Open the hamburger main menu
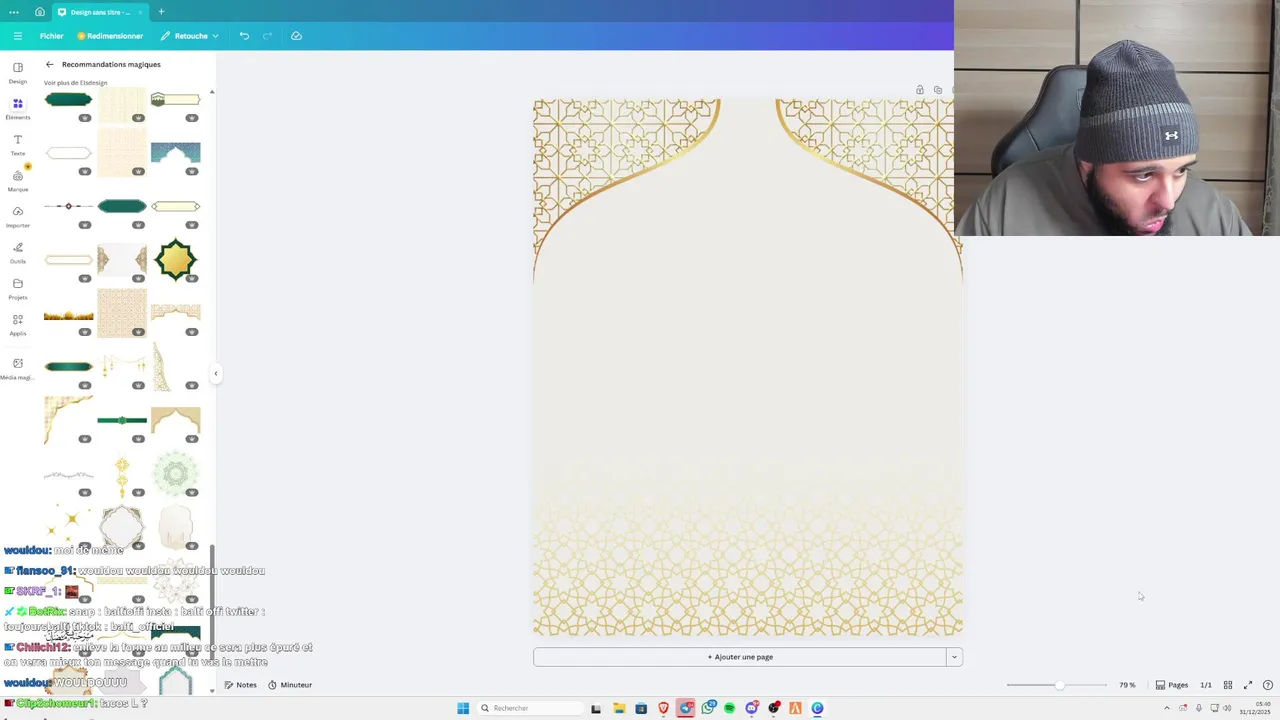Image resolution: width=1280 pixels, height=720 pixels. click(x=17, y=36)
